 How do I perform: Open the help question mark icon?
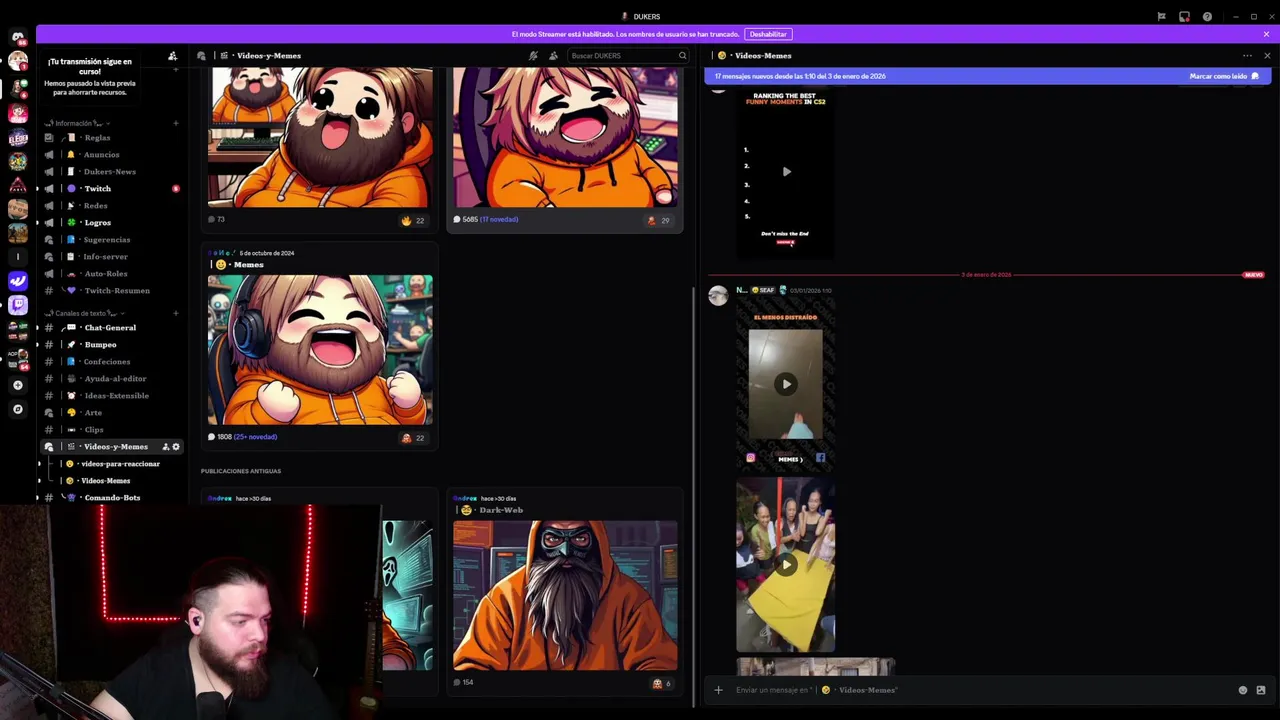(1207, 16)
